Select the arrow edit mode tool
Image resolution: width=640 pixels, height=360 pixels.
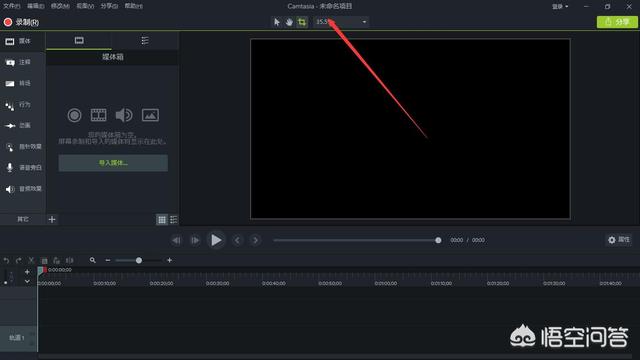click(x=277, y=22)
